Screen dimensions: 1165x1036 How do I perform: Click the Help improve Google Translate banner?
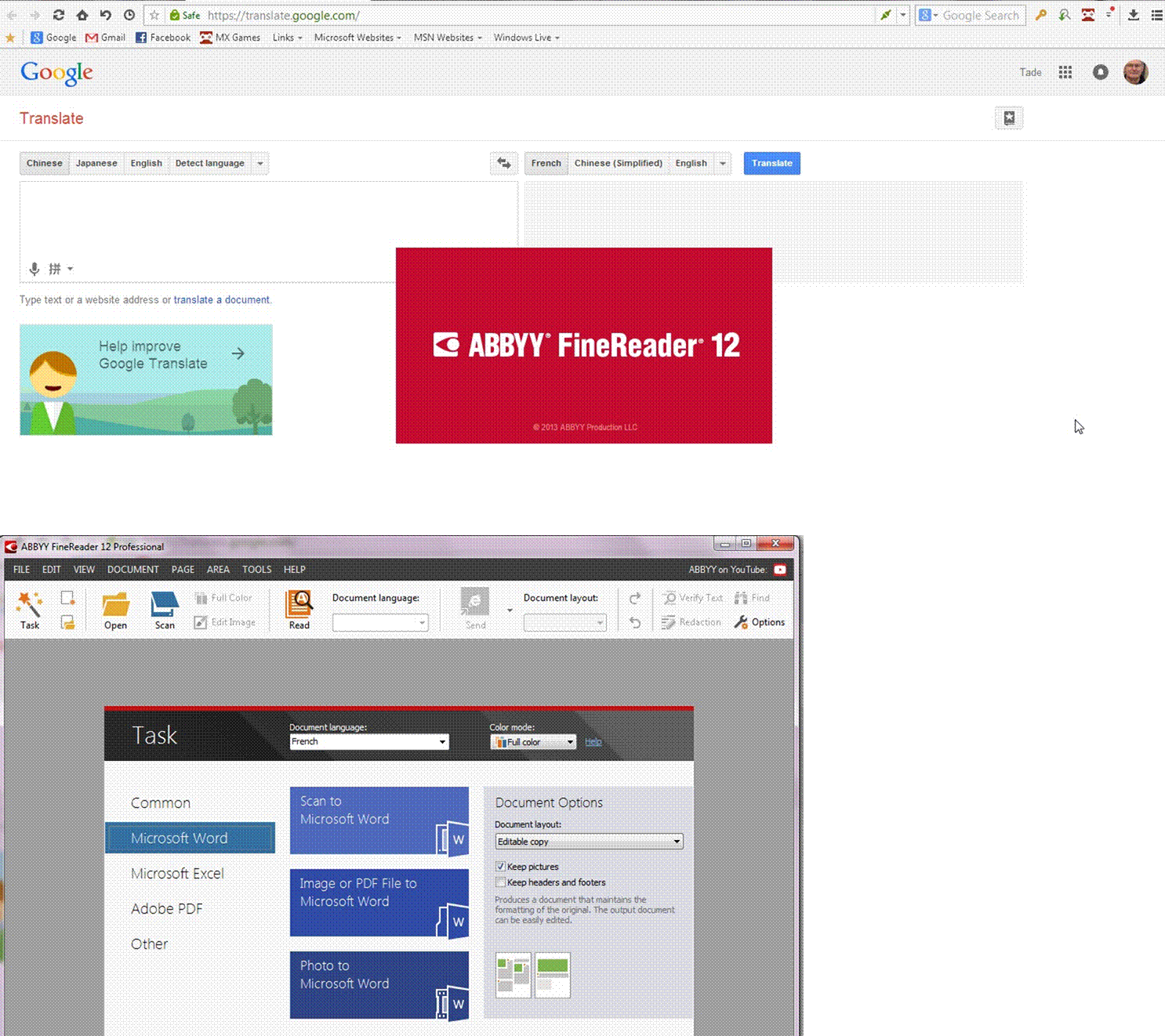click(146, 380)
